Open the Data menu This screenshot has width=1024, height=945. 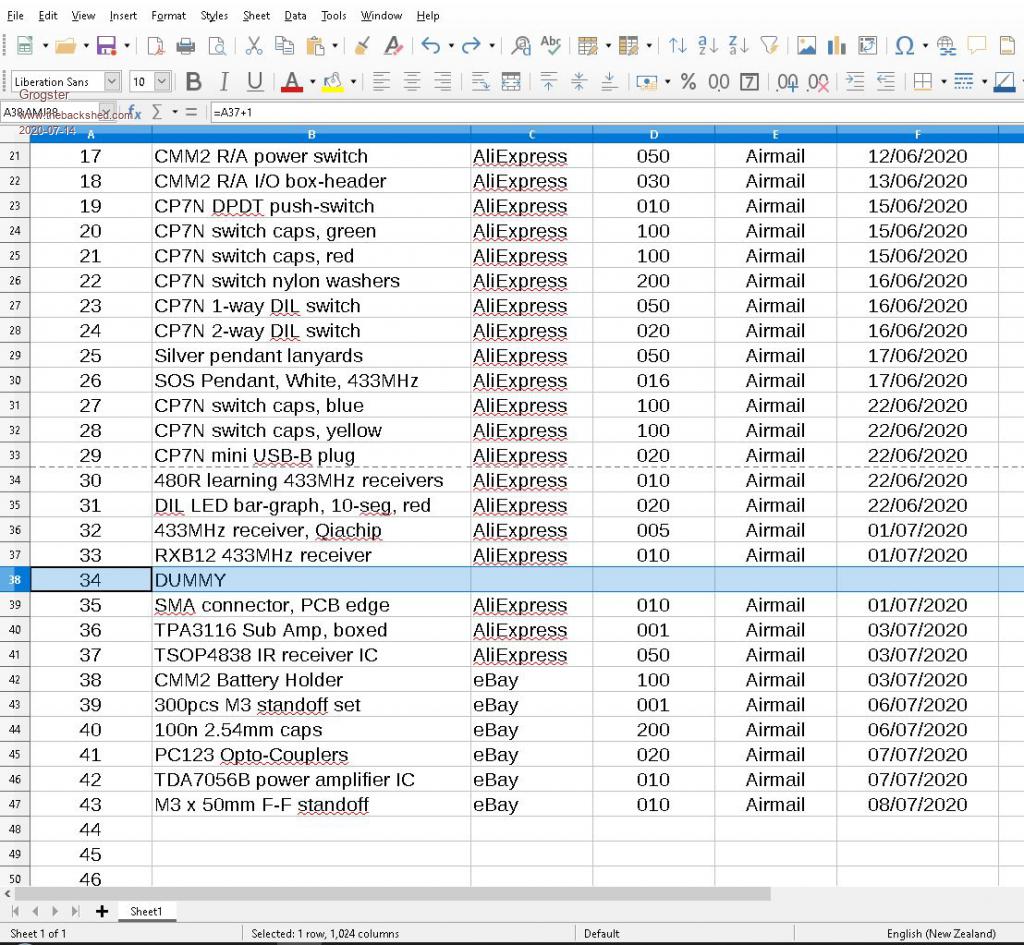tap(295, 16)
